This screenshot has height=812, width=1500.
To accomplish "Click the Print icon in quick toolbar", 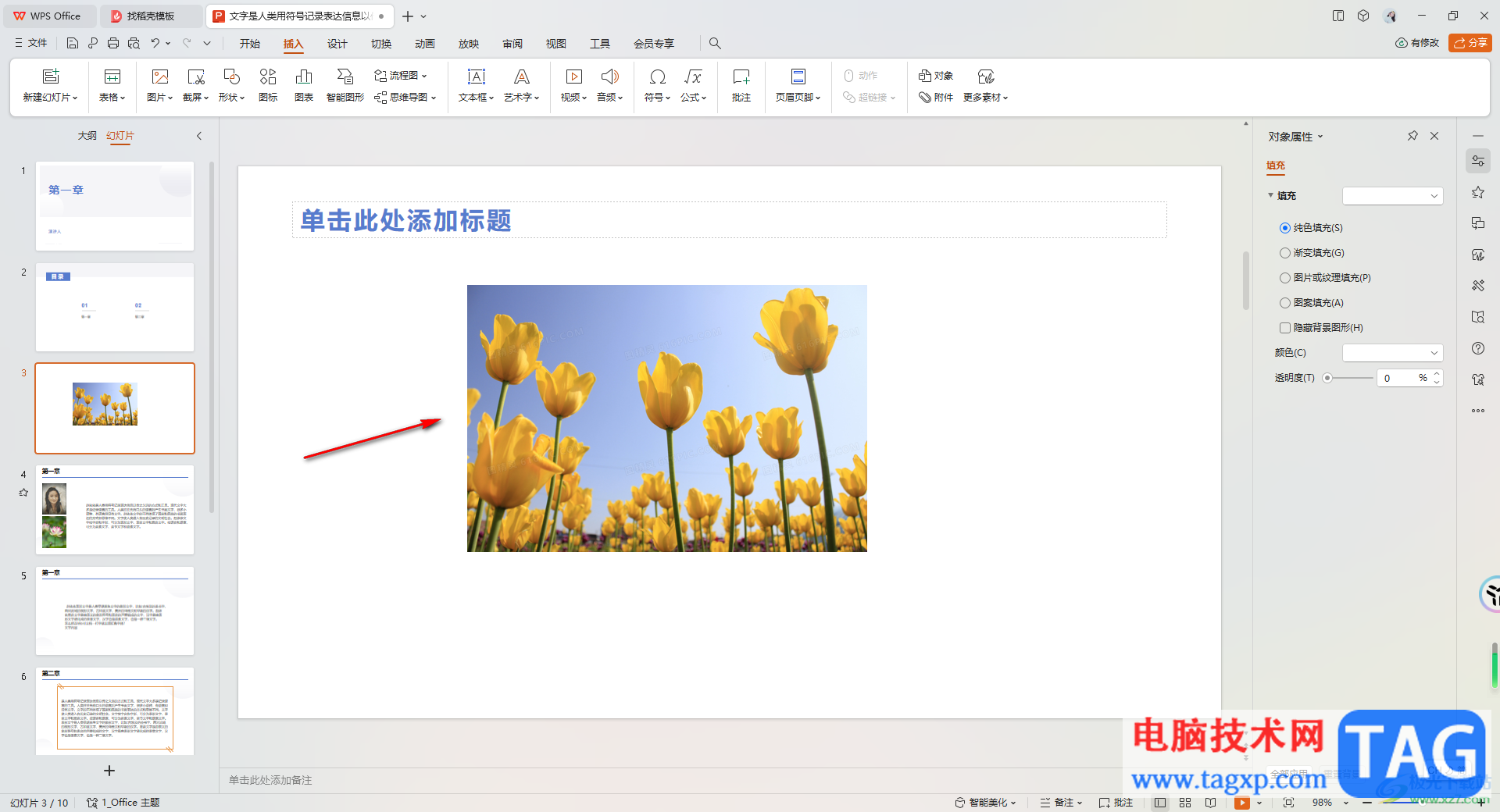I will [x=113, y=44].
